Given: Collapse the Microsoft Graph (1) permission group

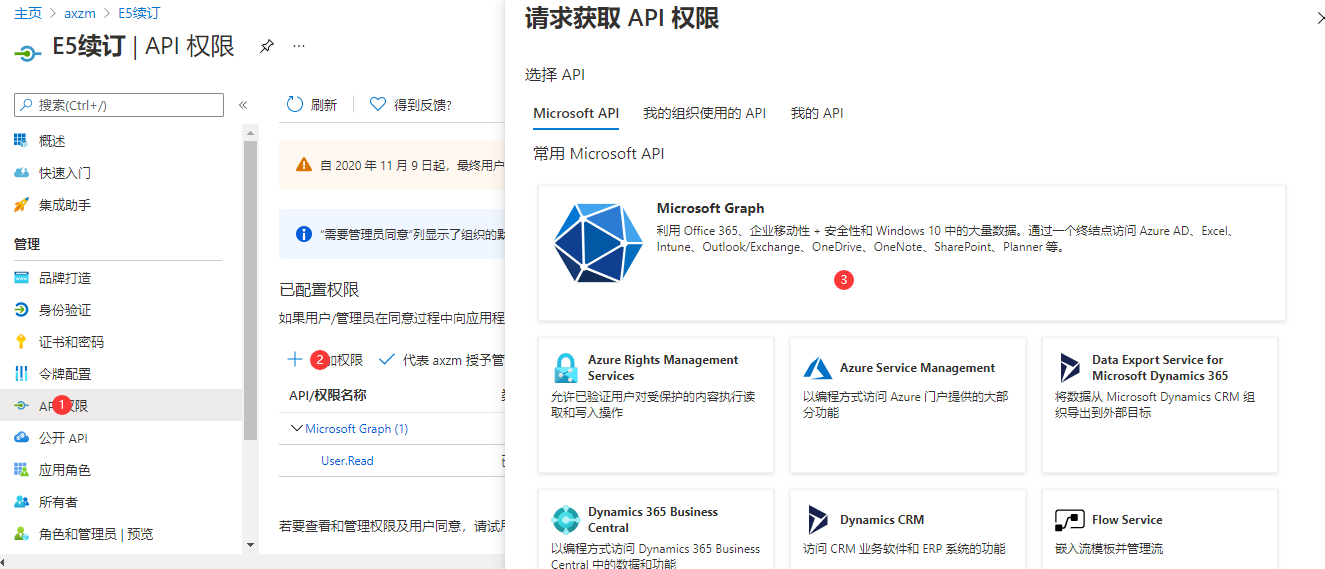Looking at the screenshot, I should click(x=296, y=428).
